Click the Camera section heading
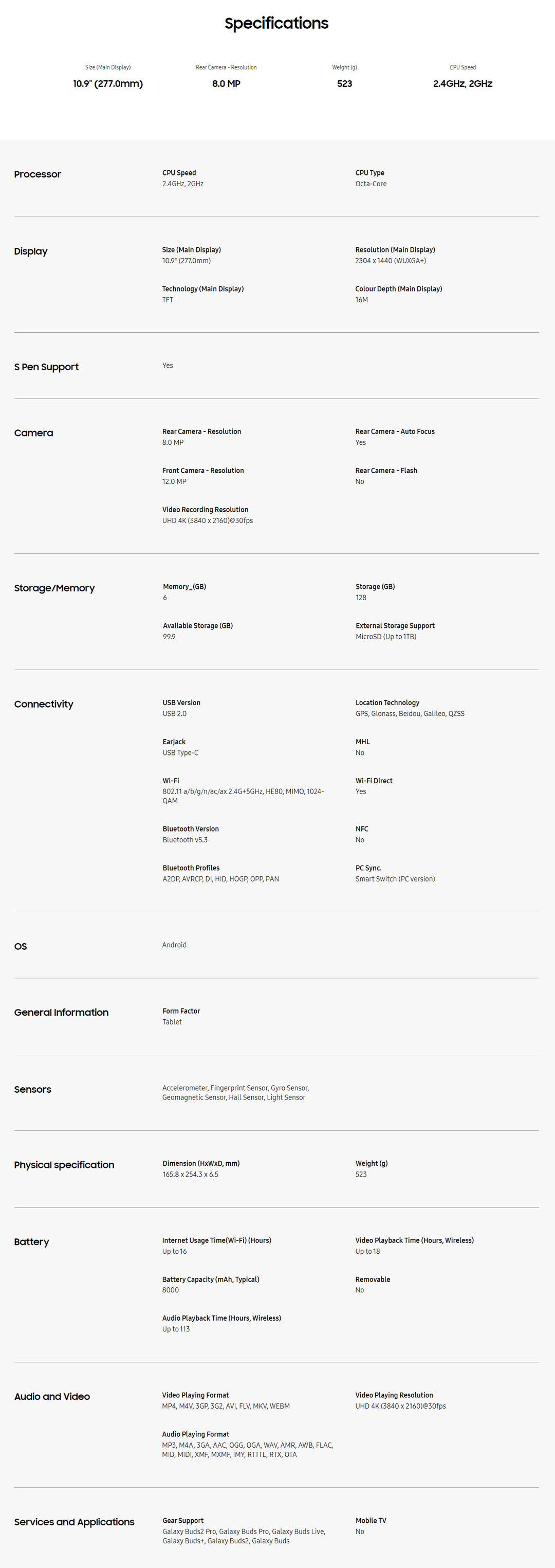Screen dimensions: 555x1568 [33, 433]
